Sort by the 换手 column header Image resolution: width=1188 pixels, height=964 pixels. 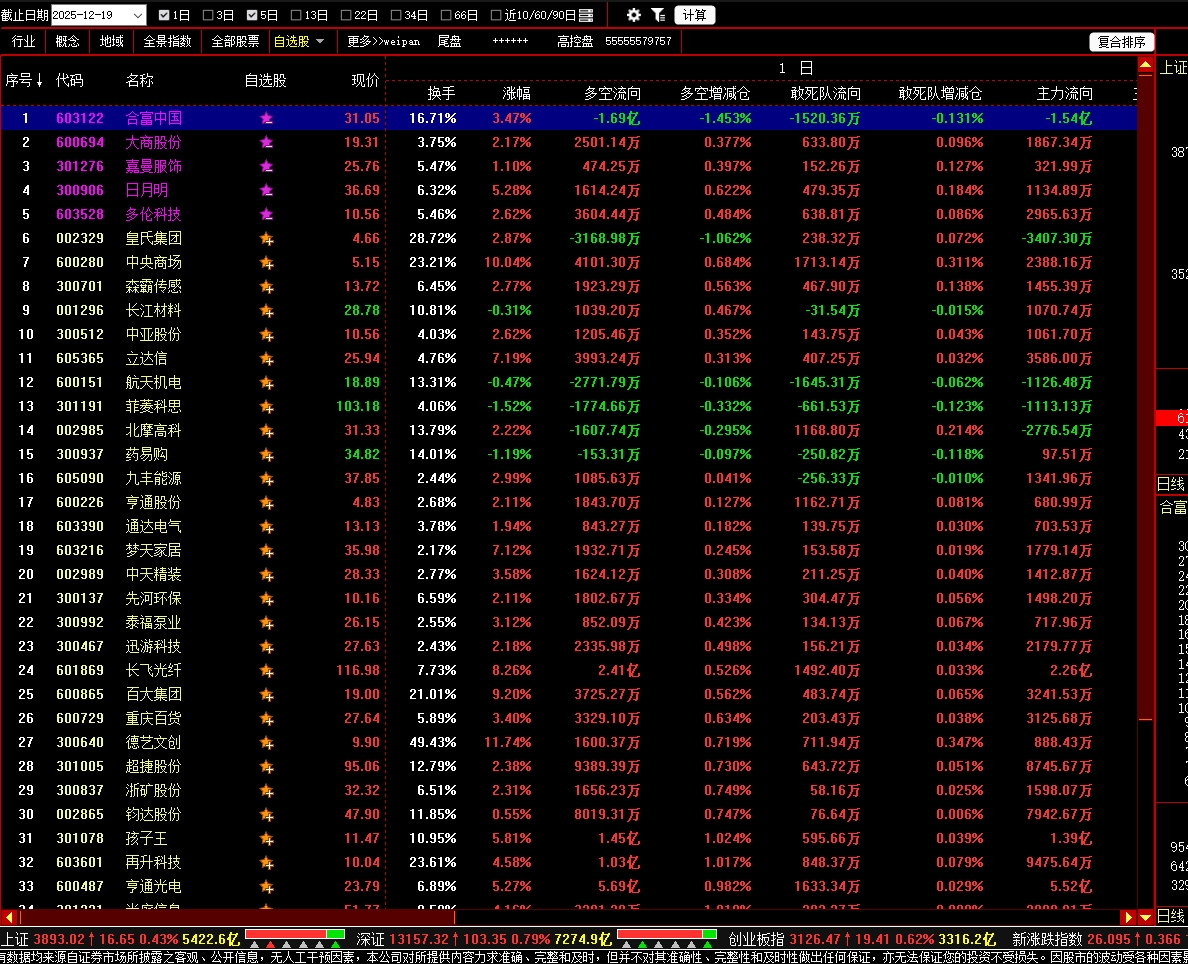[441, 93]
